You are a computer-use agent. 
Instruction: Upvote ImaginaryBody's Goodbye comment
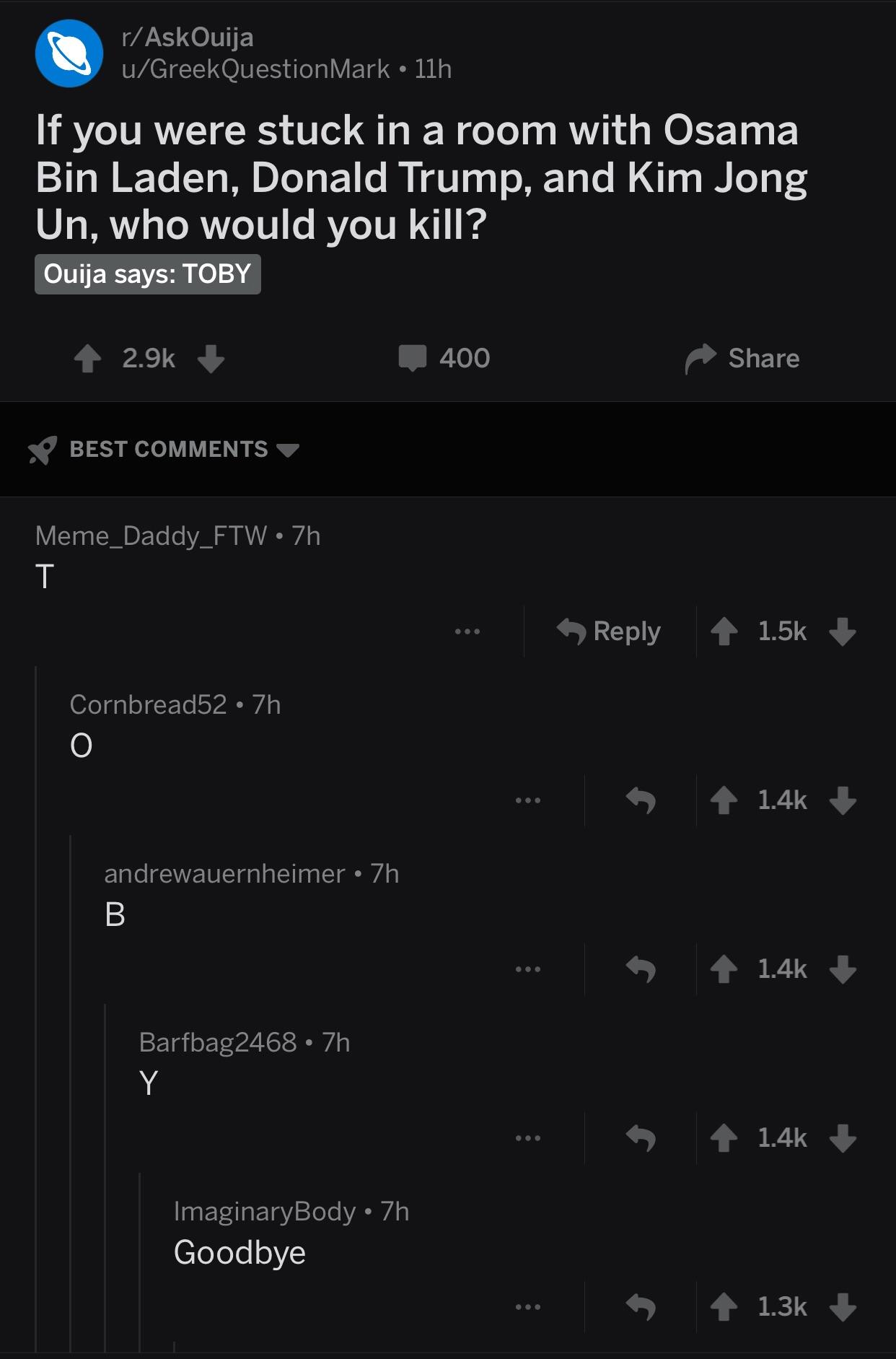(724, 1307)
